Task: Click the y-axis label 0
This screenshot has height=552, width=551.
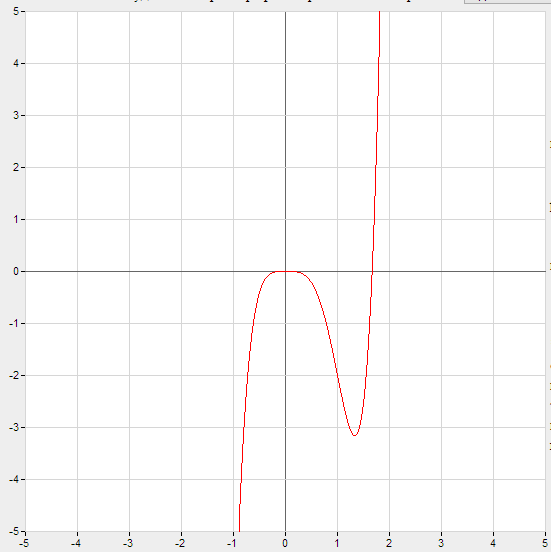Action: coord(16,271)
